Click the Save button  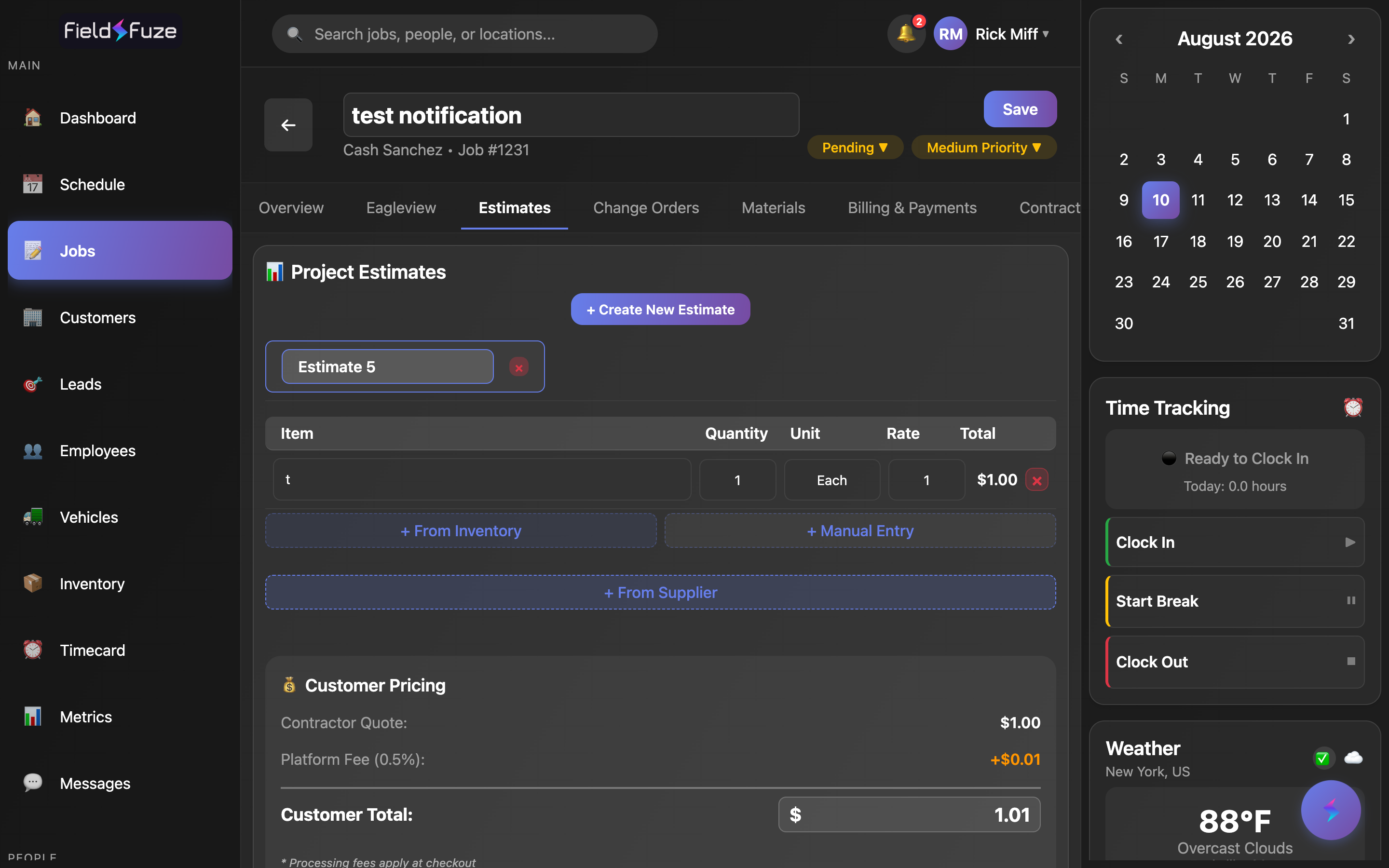pyautogui.click(x=1020, y=109)
